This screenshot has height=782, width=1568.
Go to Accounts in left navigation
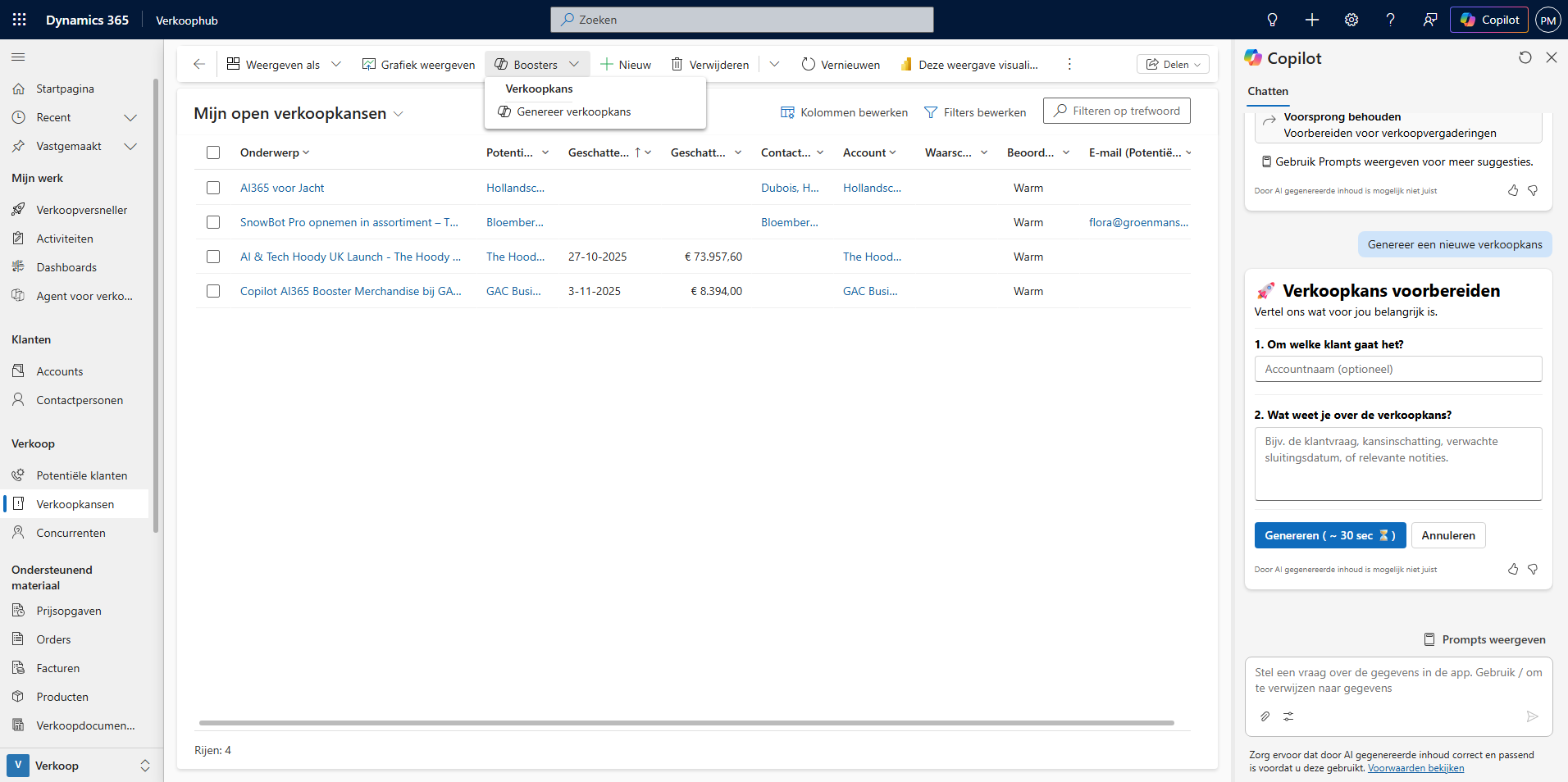[60, 371]
